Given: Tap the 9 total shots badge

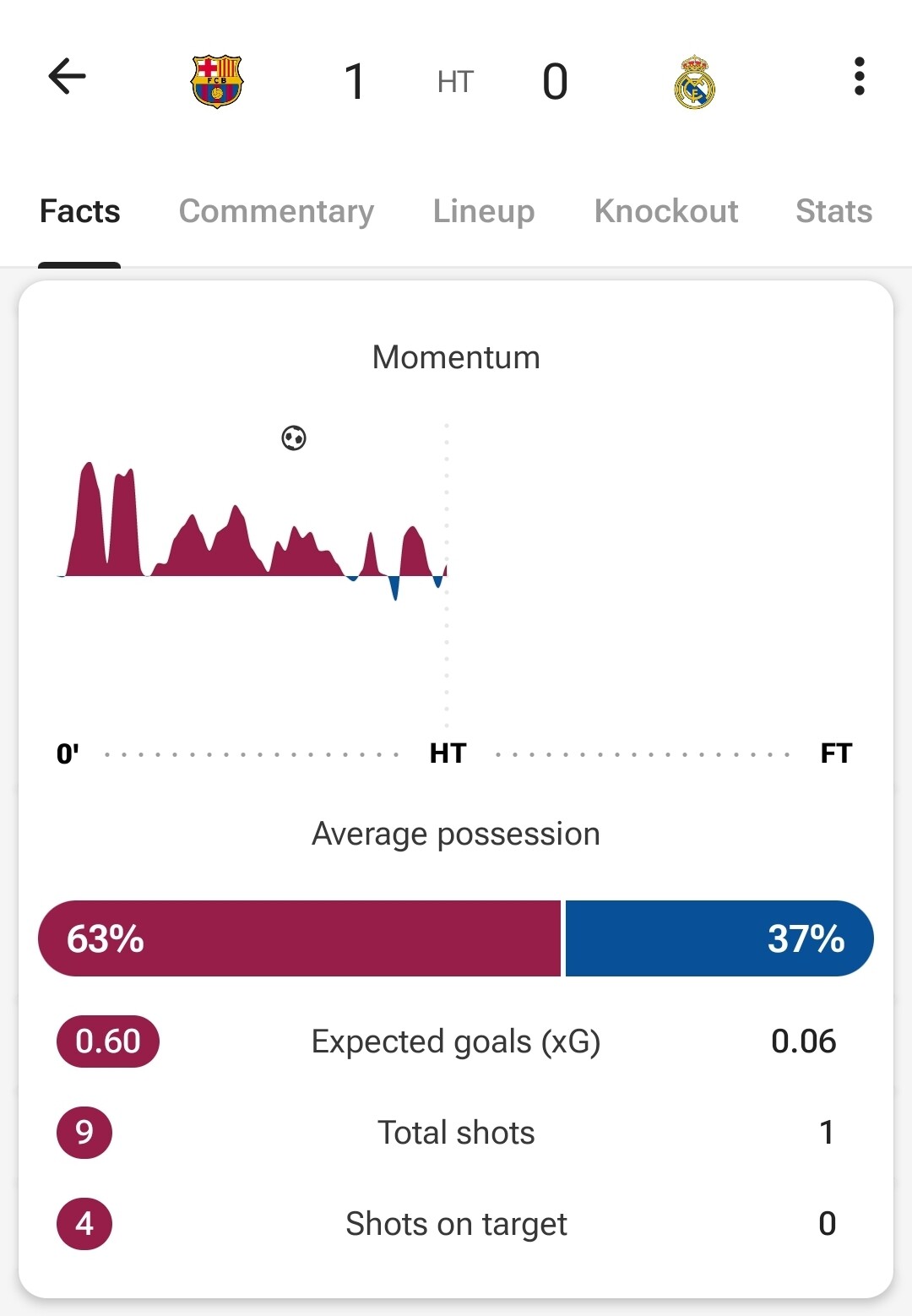Looking at the screenshot, I should click(x=84, y=1132).
